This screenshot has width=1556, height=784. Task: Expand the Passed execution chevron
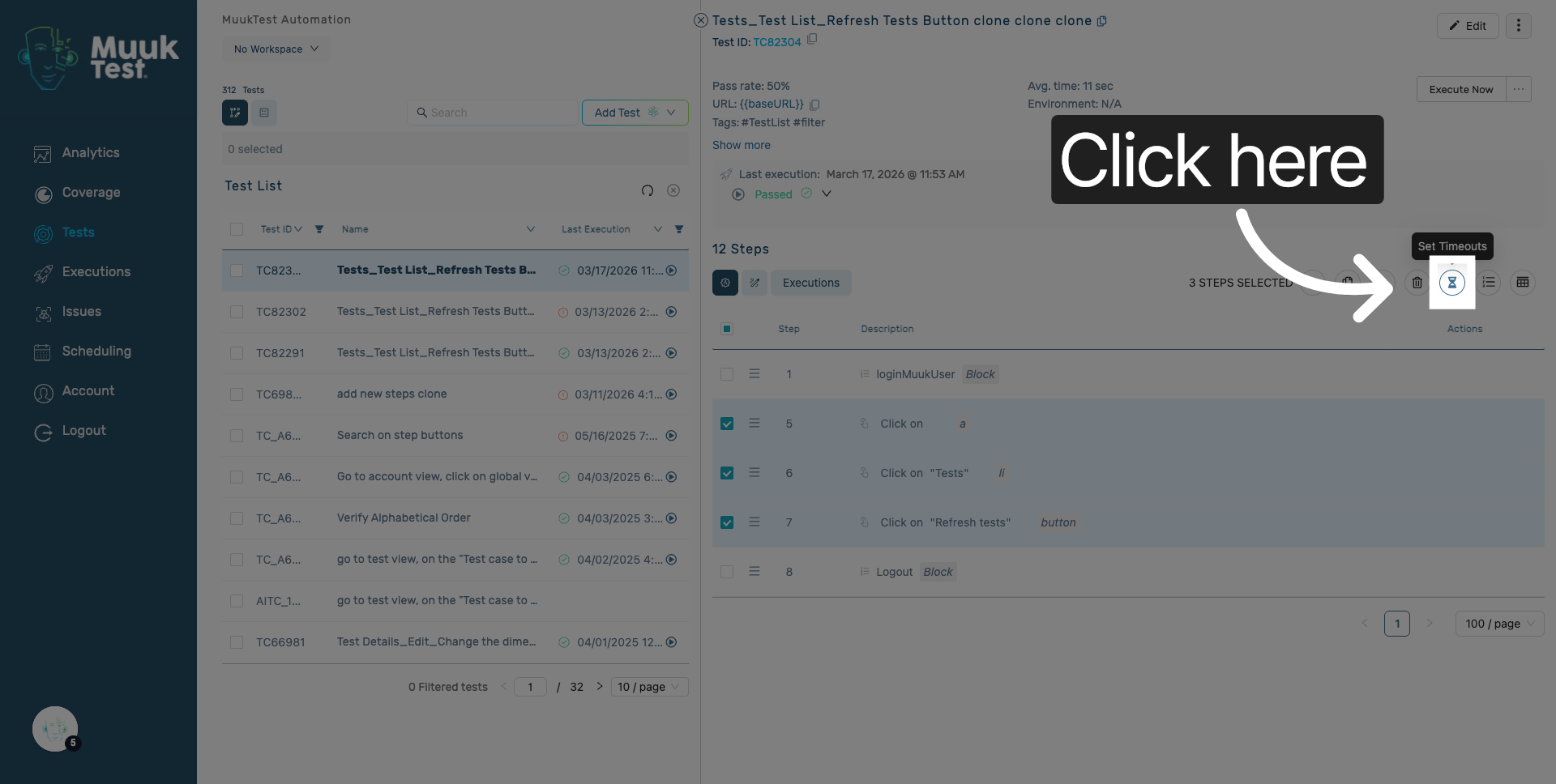click(827, 194)
